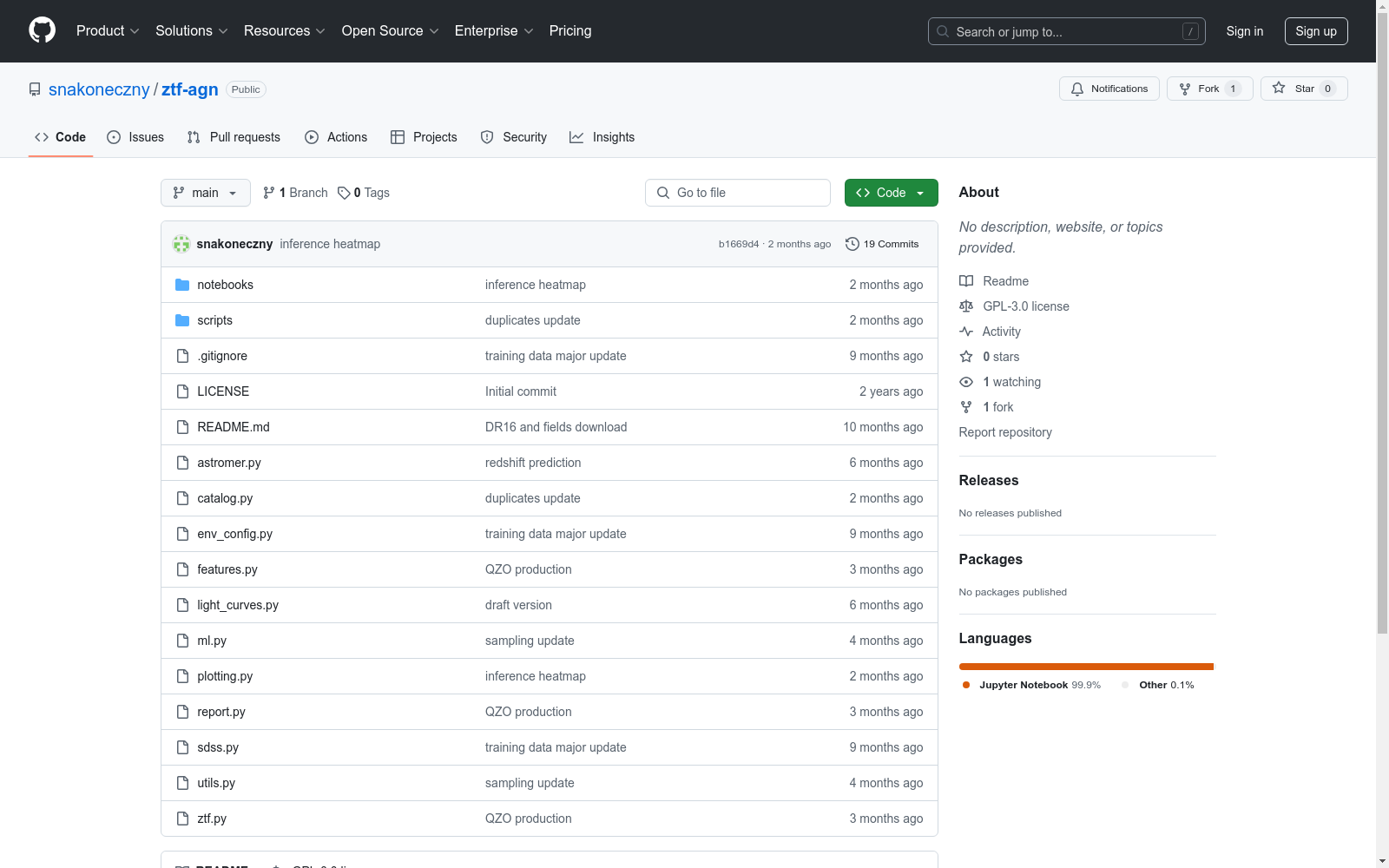Click the grey dot beside Other 0.1%
1389x868 pixels.
(x=1126, y=685)
